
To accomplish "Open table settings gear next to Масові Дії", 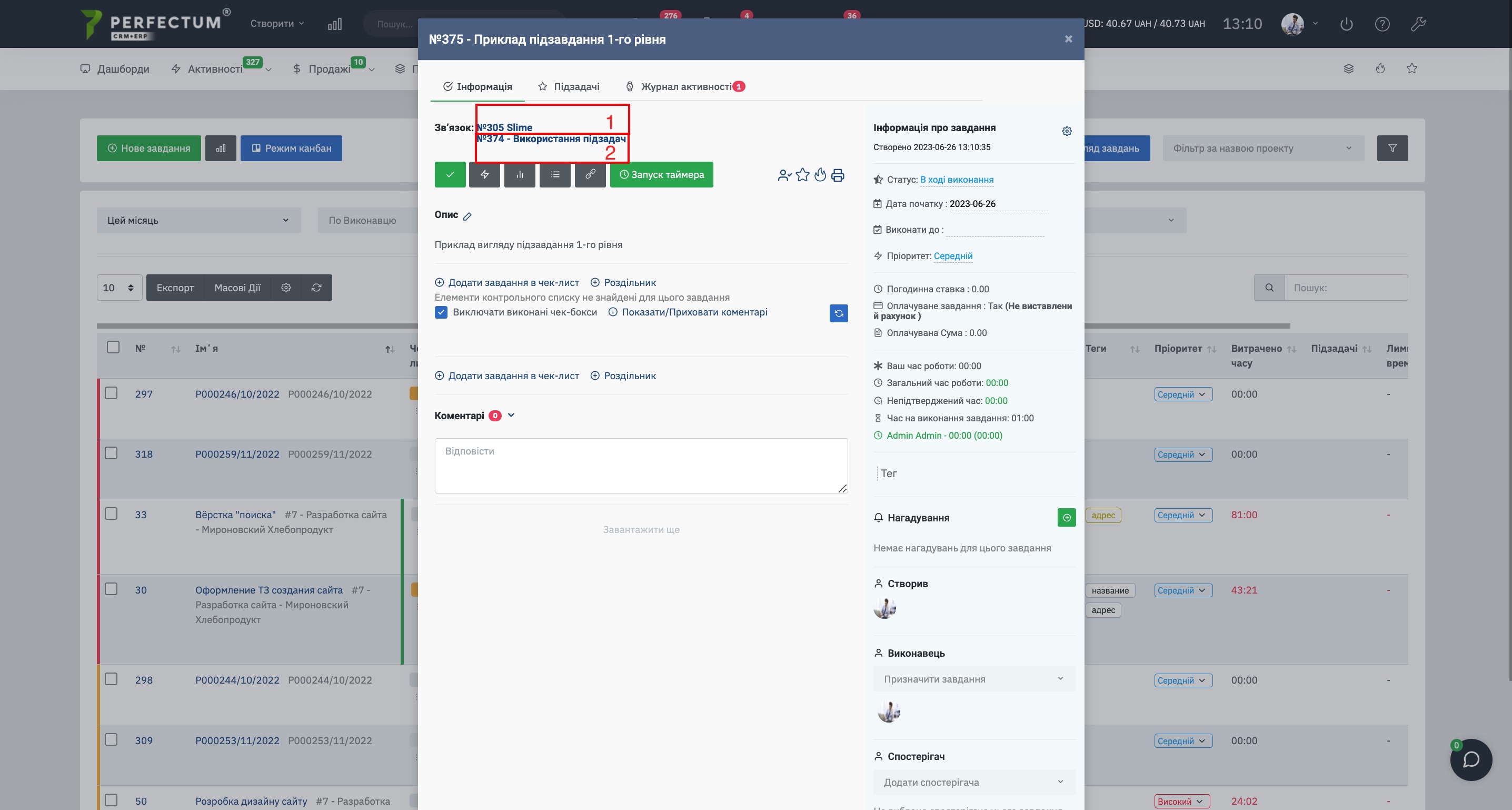I will (286, 288).
